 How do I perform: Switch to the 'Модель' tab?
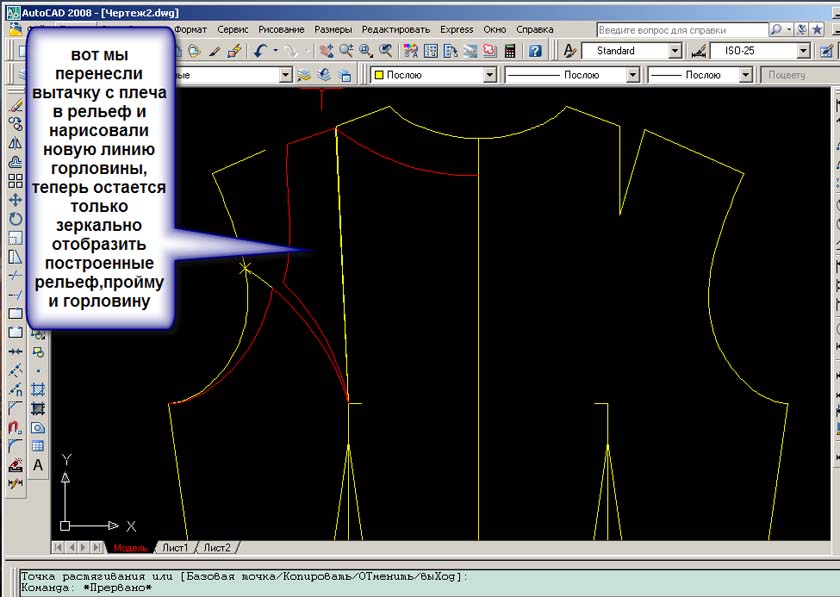click(x=130, y=548)
